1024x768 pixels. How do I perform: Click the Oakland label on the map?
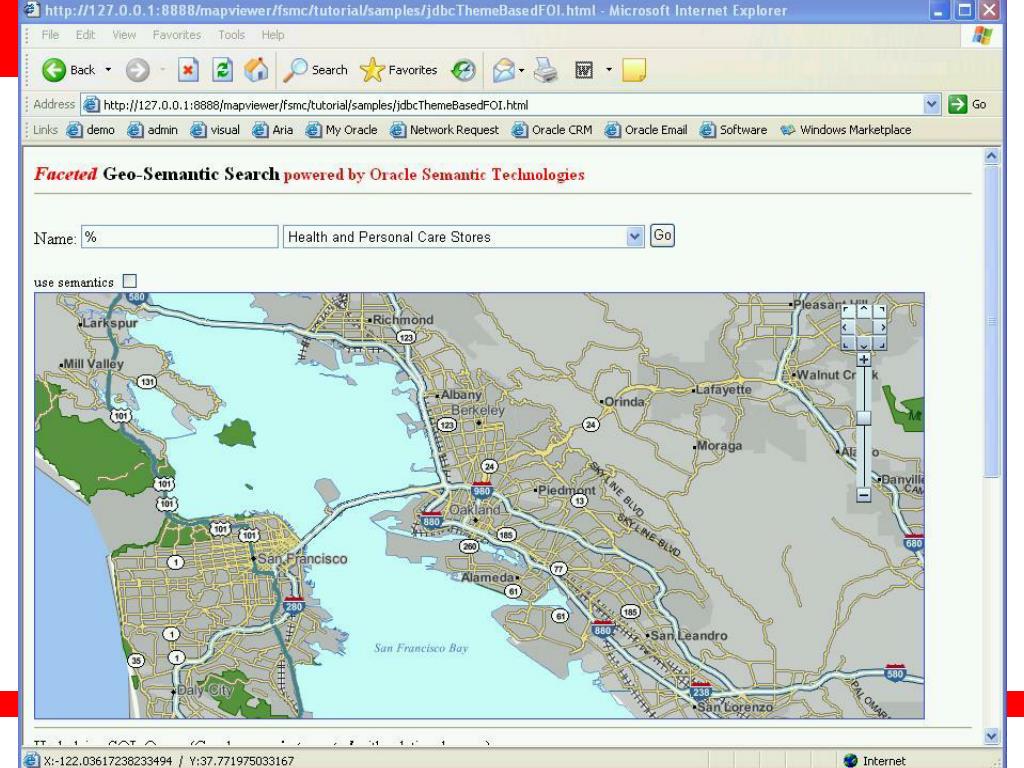[475, 509]
